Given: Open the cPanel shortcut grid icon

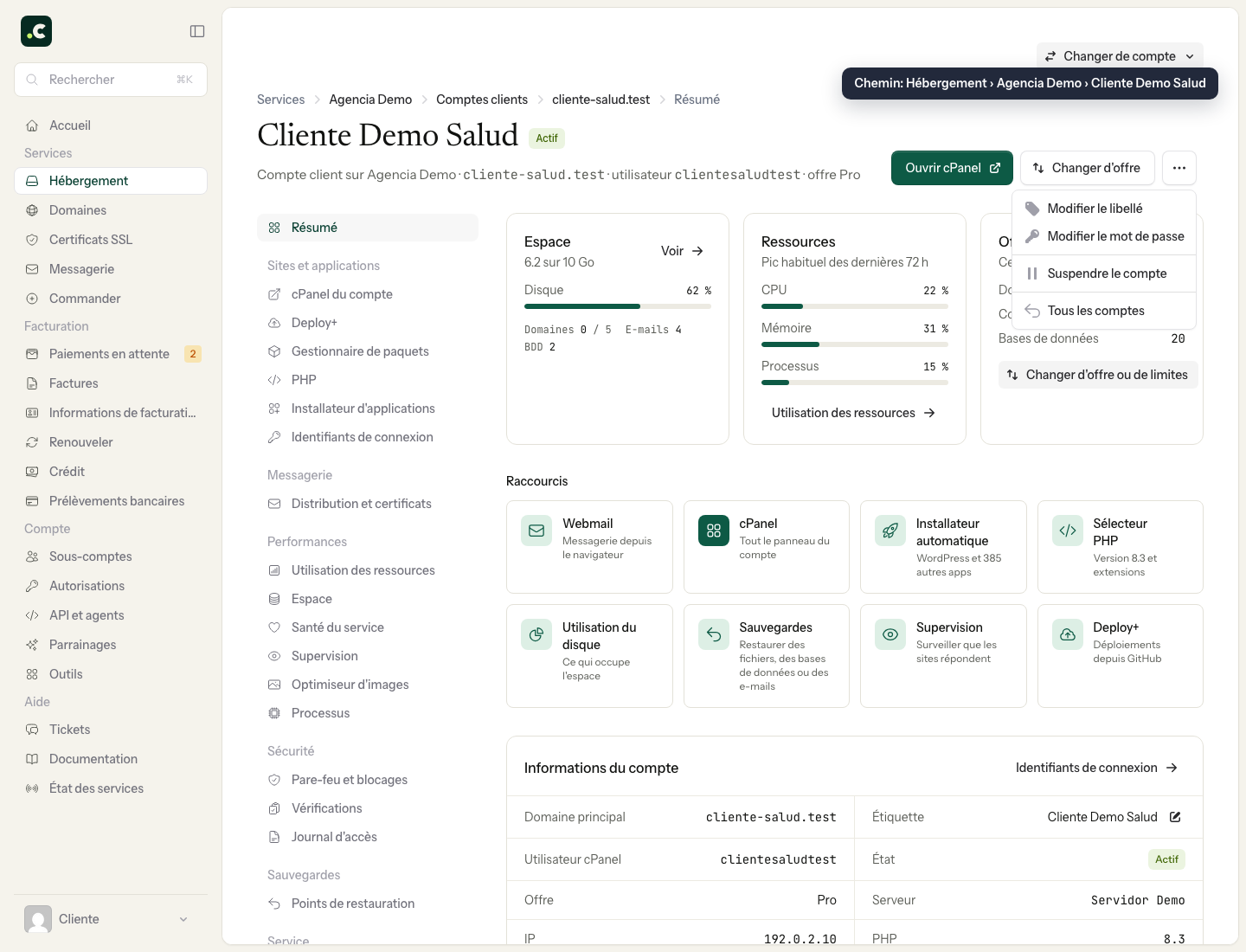Looking at the screenshot, I should click(714, 531).
